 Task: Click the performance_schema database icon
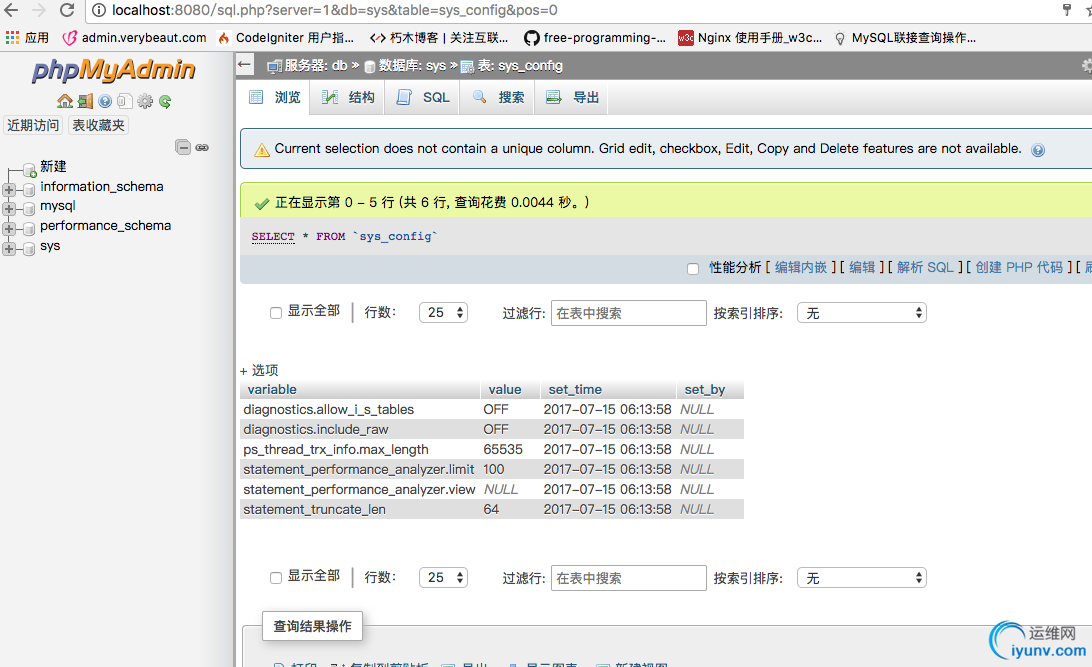coord(29,228)
